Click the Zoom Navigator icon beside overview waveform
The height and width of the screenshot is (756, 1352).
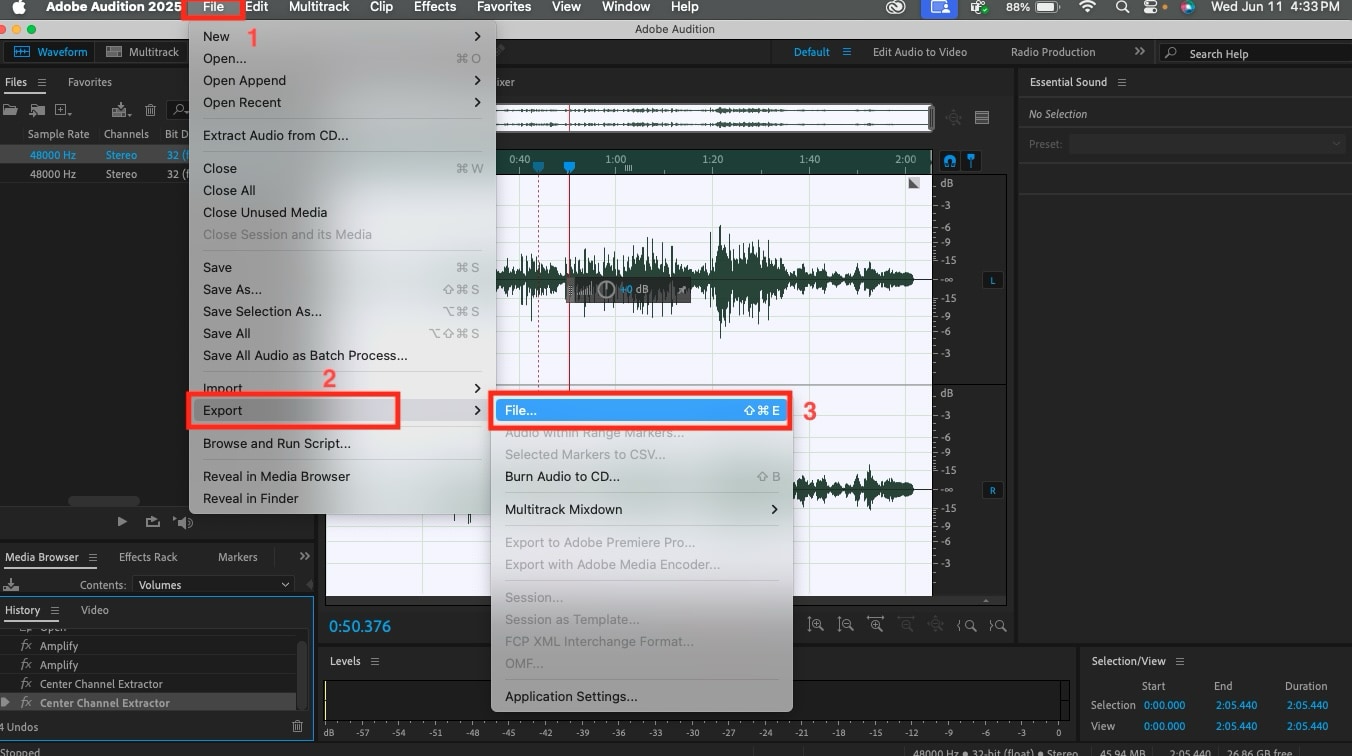[x=953, y=117]
